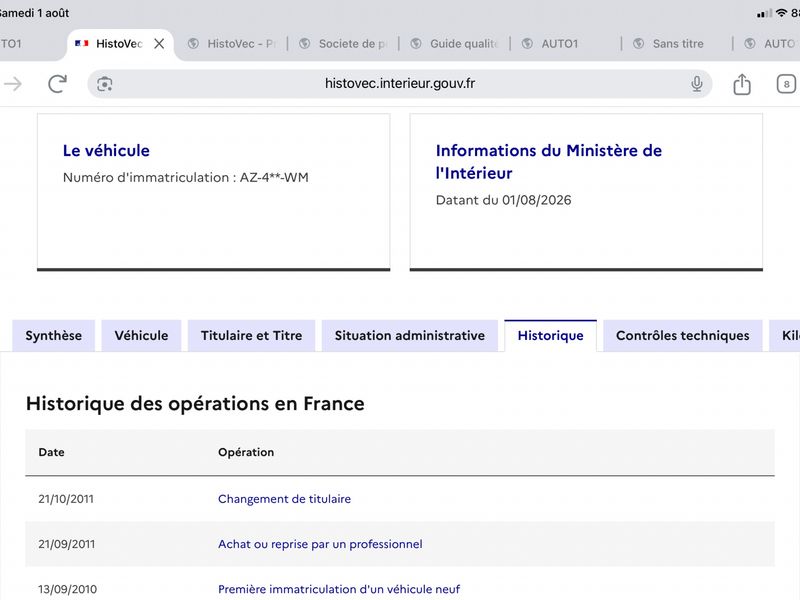Click the Date column header
The width and height of the screenshot is (800, 600).
(x=52, y=453)
